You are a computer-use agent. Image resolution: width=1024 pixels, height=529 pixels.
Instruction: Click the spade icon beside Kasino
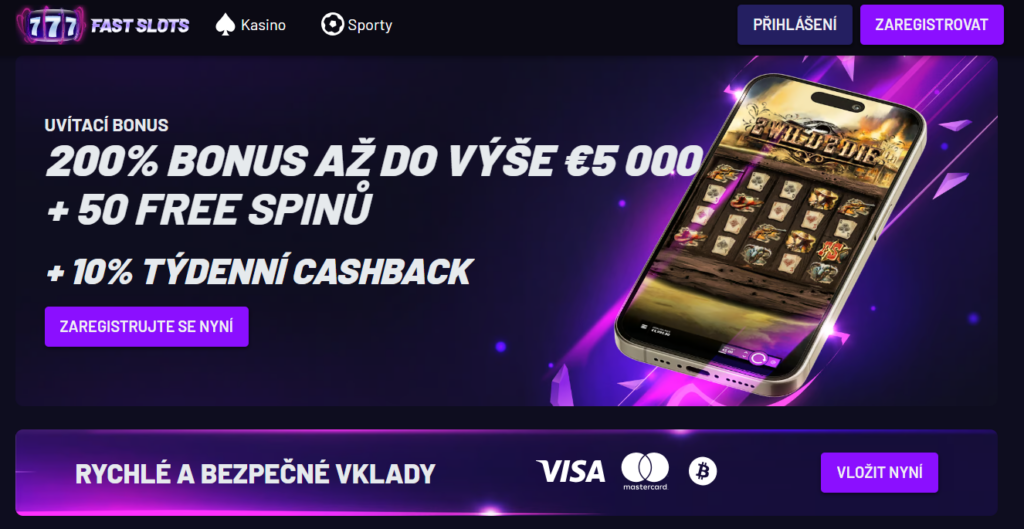click(x=225, y=25)
